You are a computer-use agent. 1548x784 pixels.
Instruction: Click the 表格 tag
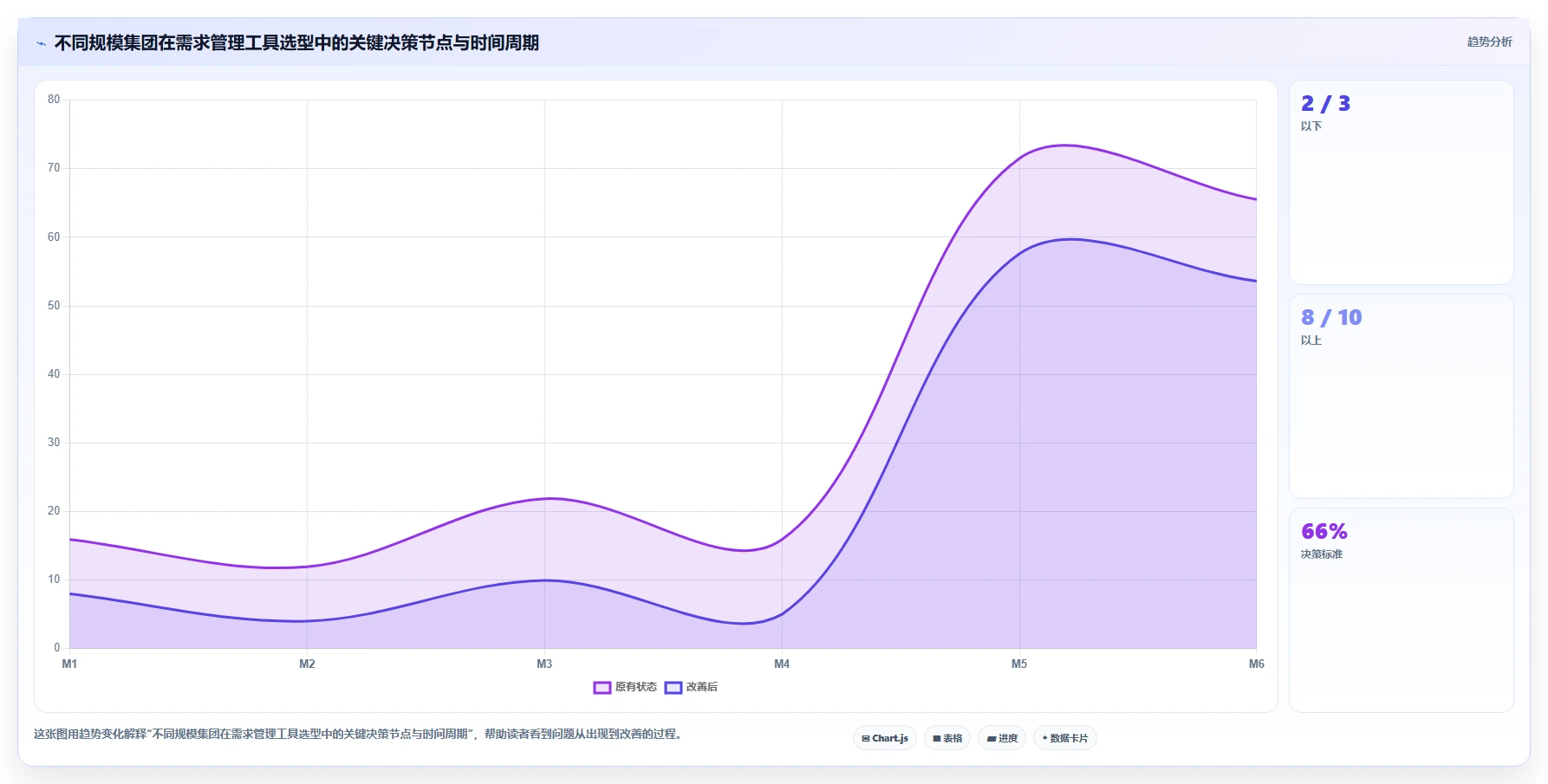point(947,738)
